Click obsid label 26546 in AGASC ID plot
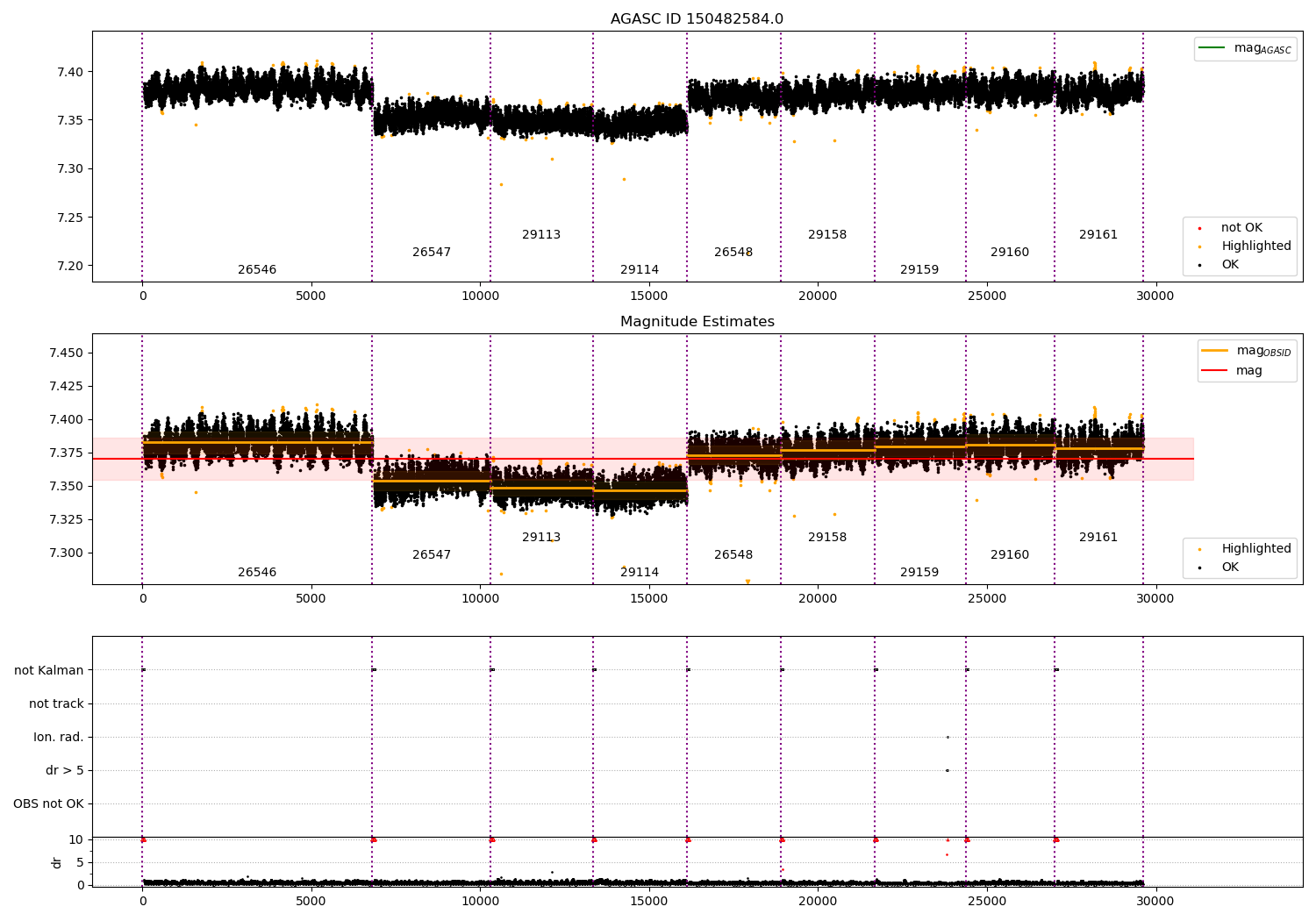This screenshot has width=1316, height=921. tap(257, 270)
